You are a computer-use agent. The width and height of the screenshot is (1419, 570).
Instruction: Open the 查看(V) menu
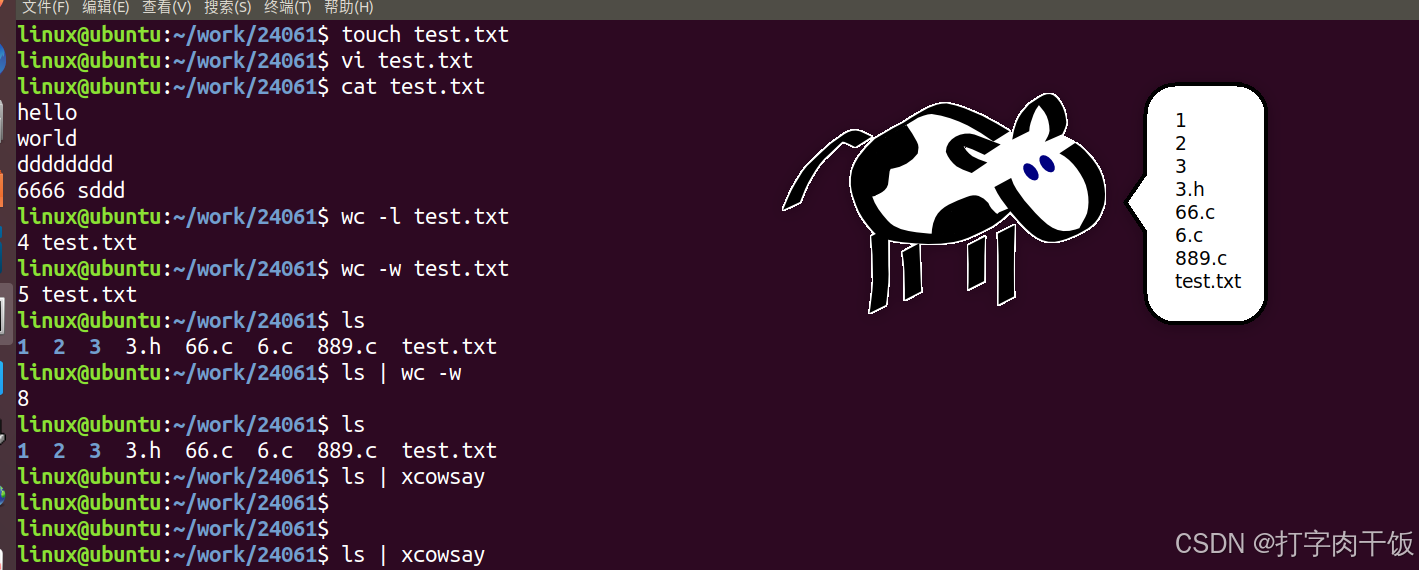click(167, 8)
